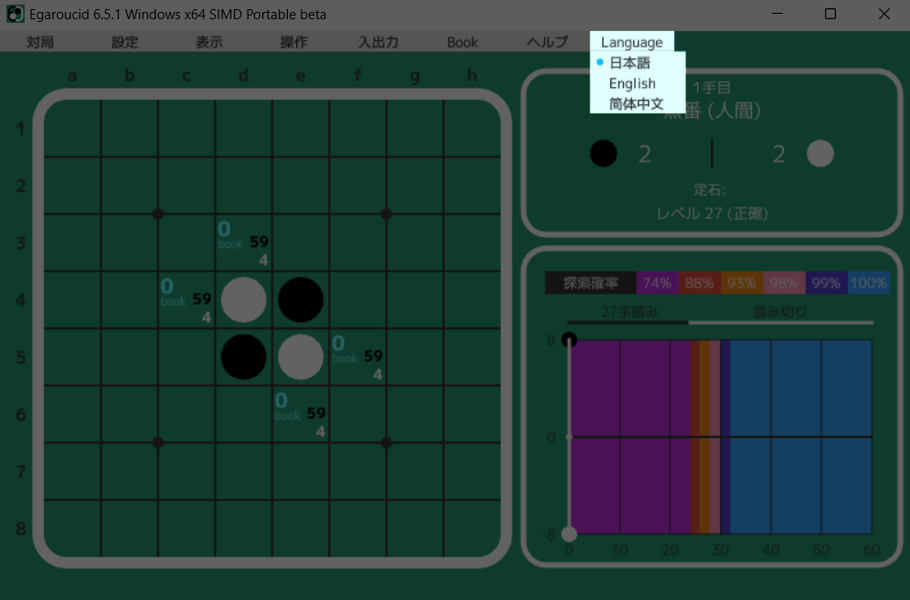This screenshot has height=600, width=910.
Task: Click the white player disc icon in score panel
Action: 820,153
